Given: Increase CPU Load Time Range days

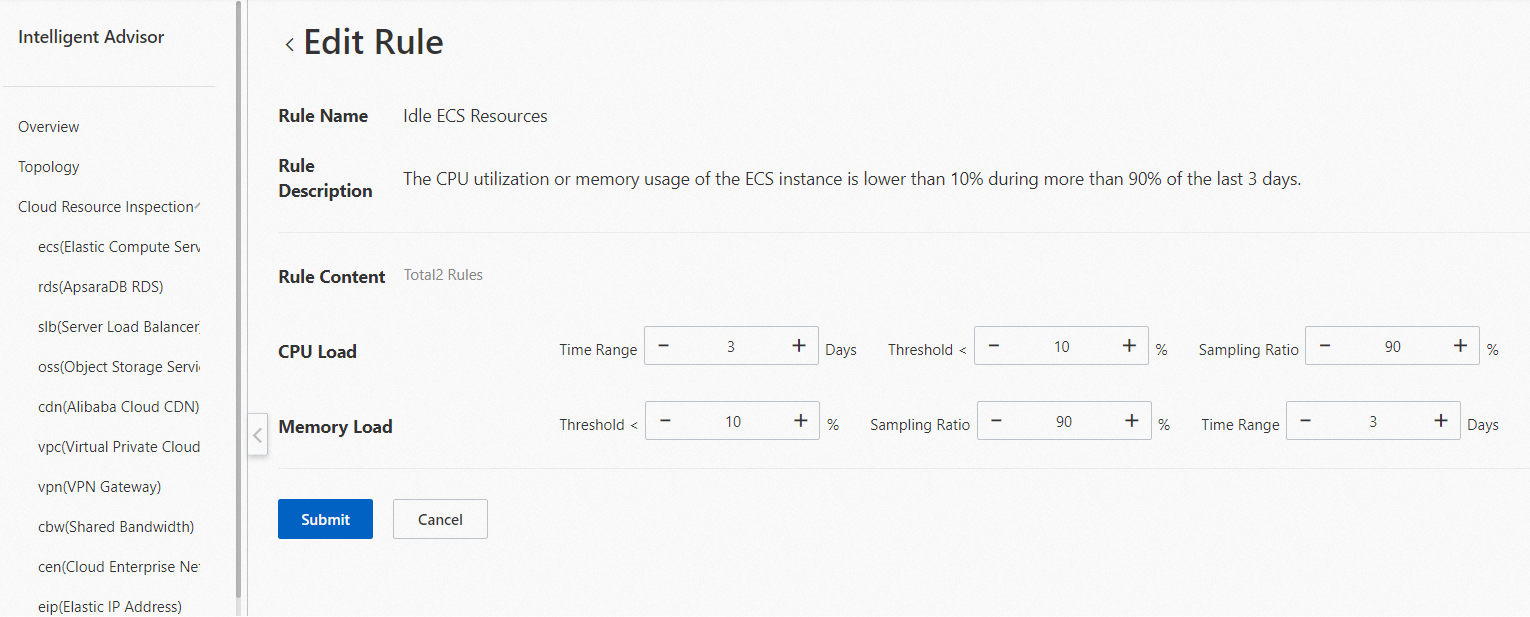Looking at the screenshot, I should click(799, 346).
